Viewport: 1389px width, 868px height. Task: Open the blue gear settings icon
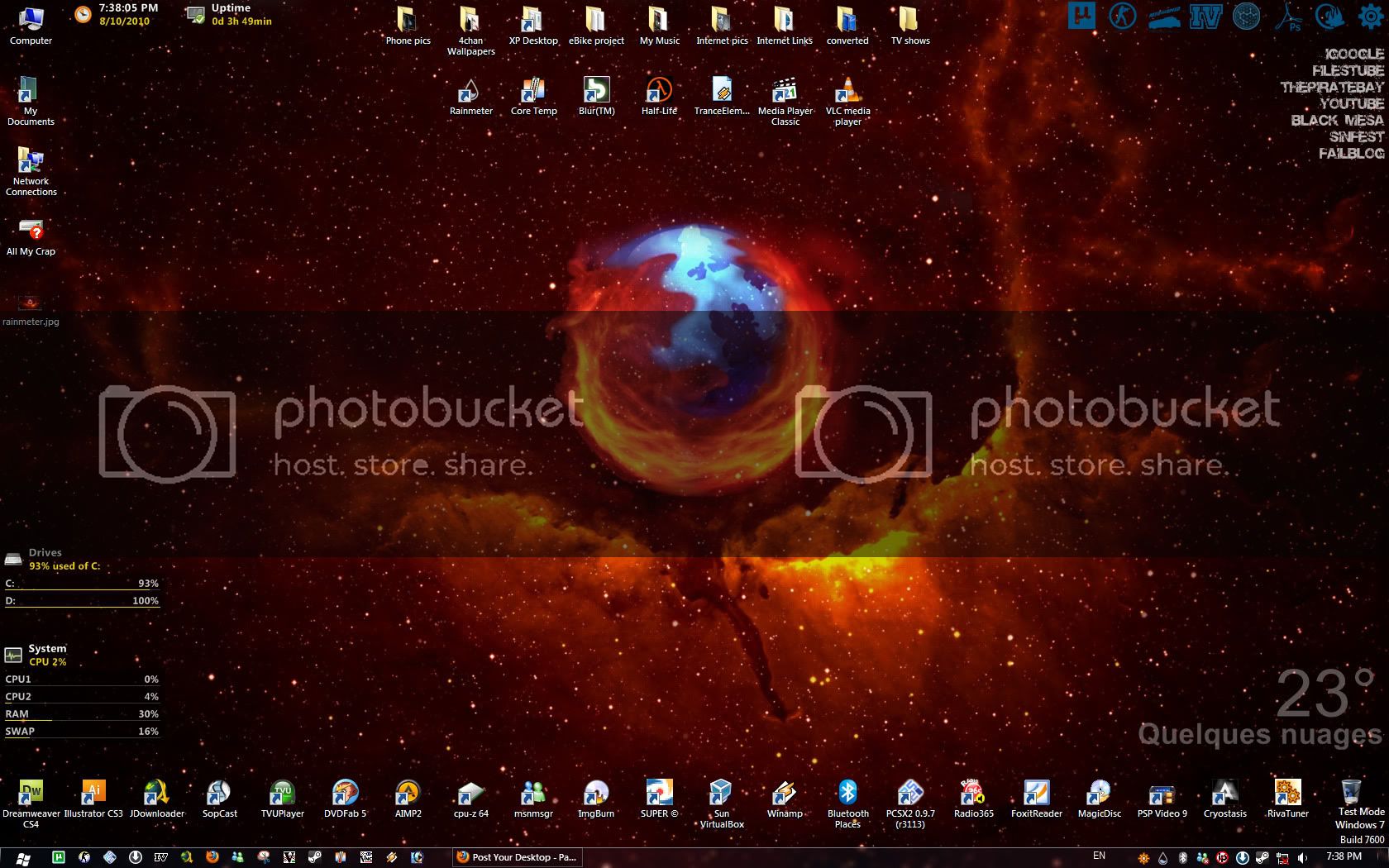pyautogui.click(x=1372, y=16)
